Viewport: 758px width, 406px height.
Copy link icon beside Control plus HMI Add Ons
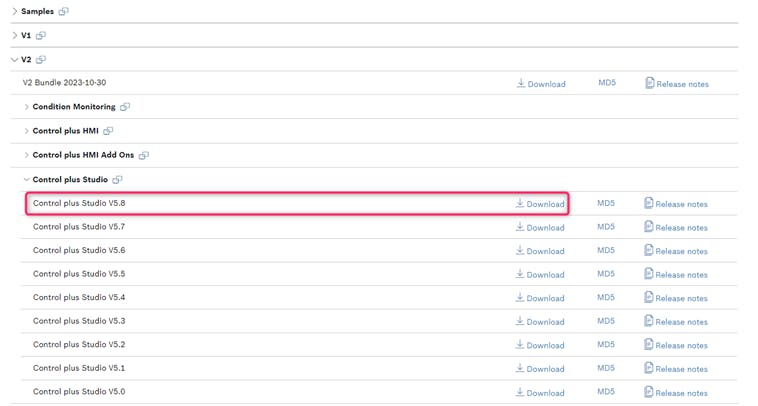(x=144, y=155)
